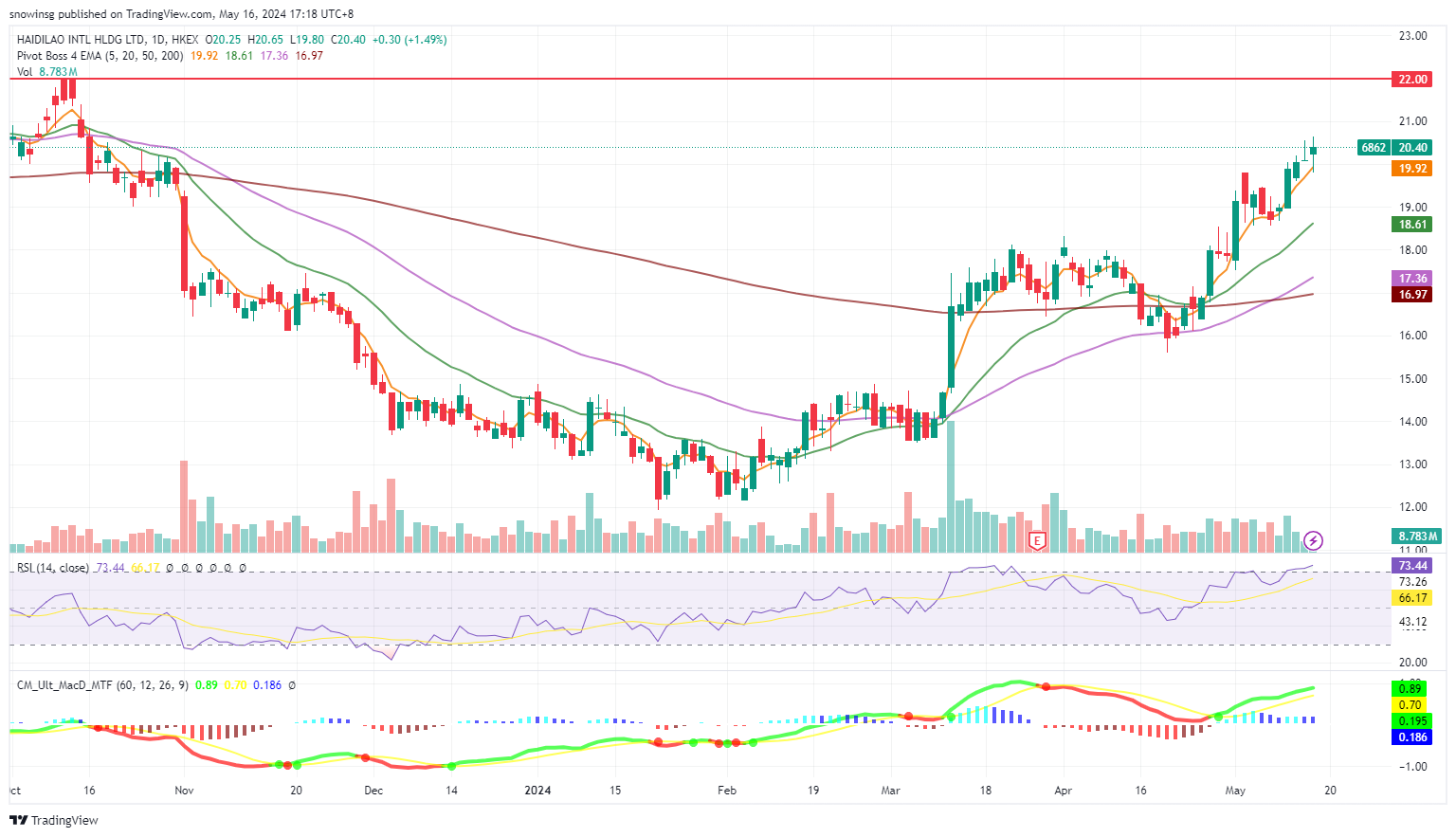Image resolution: width=1456 pixels, height=837 pixels.
Task: Select the Vol indicator legend label
Action: (x=25, y=72)
